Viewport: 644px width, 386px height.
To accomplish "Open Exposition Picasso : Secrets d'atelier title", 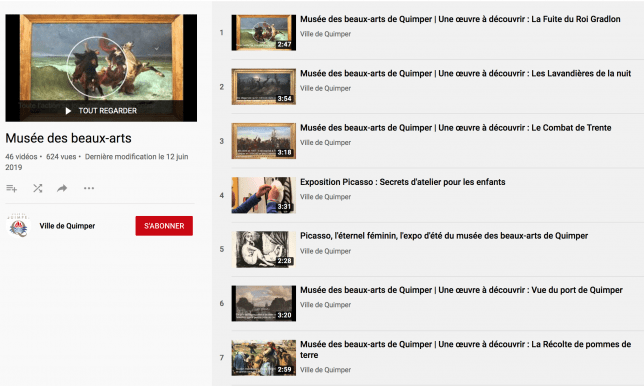I will (x=402, y=182).
